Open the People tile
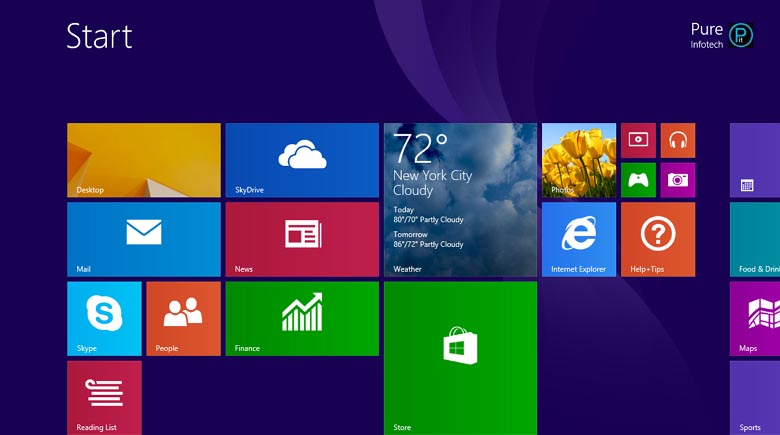Viewport: 780px width, 435px height. (x=184, y=319)
